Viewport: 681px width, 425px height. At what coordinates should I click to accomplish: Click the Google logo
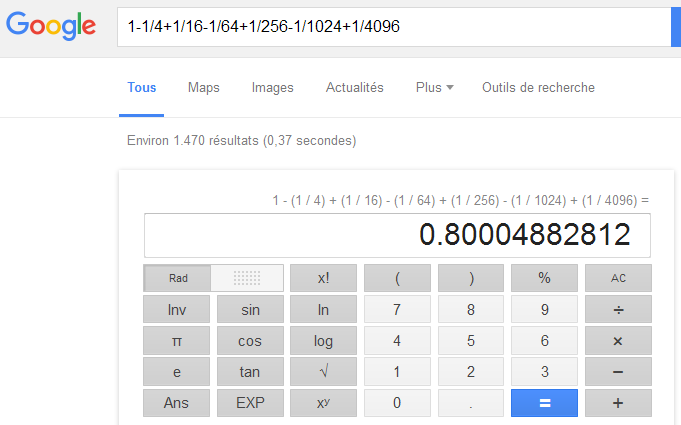(x=51, y=27)
